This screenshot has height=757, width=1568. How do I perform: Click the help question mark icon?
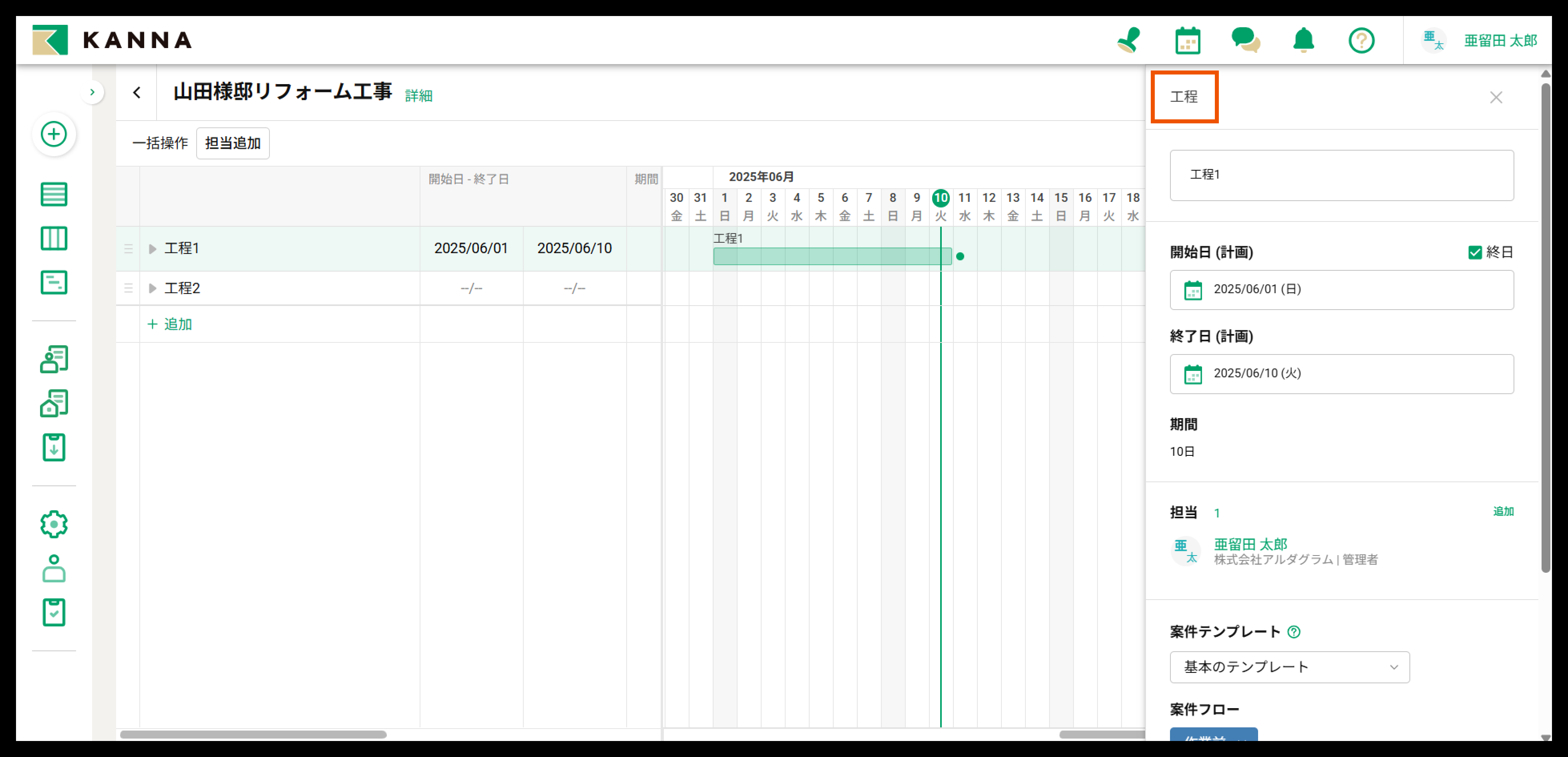pyautogui.click(x=1361, y=41)
